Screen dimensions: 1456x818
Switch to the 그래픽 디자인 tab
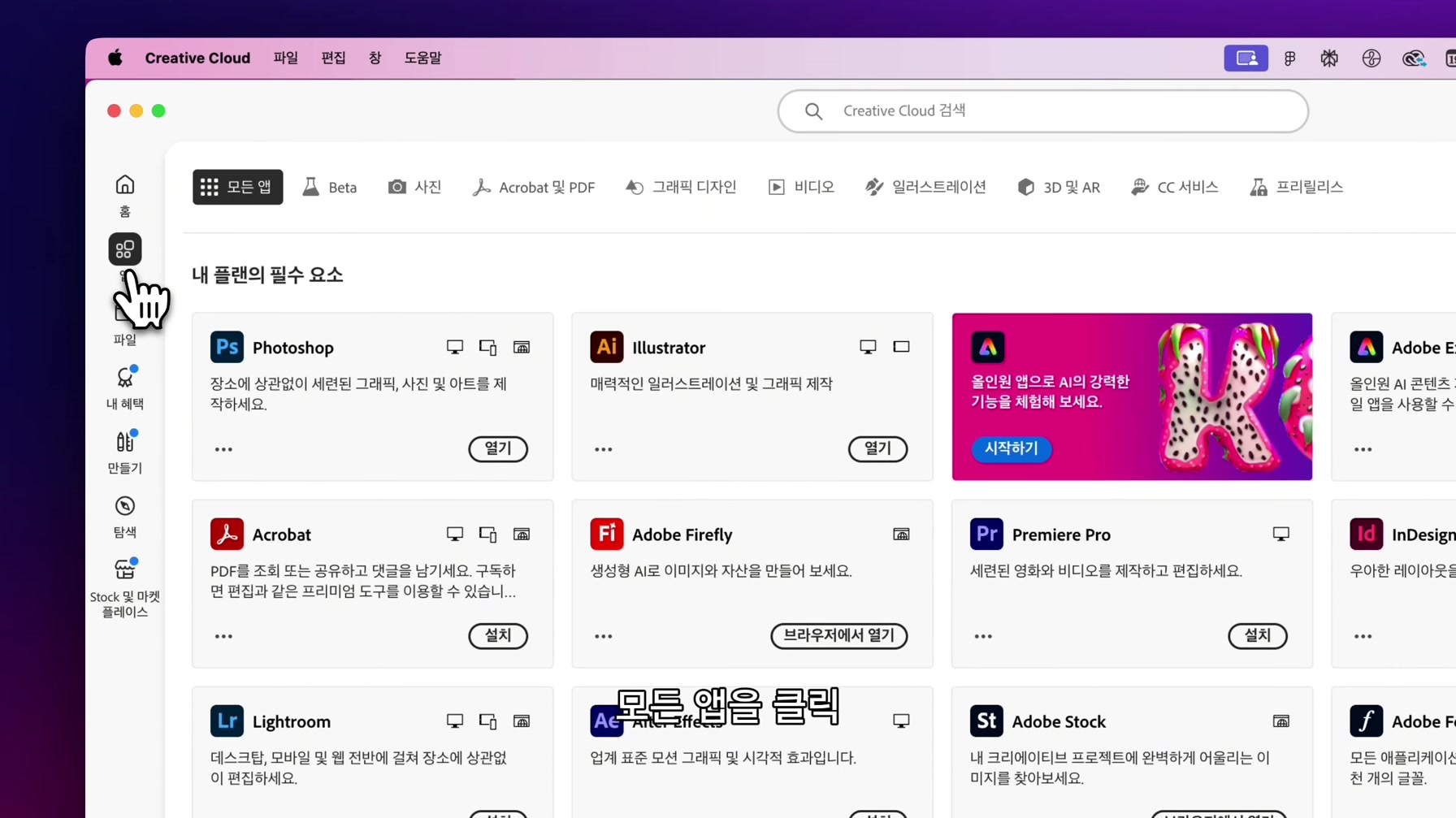click(x=681, y=187)
